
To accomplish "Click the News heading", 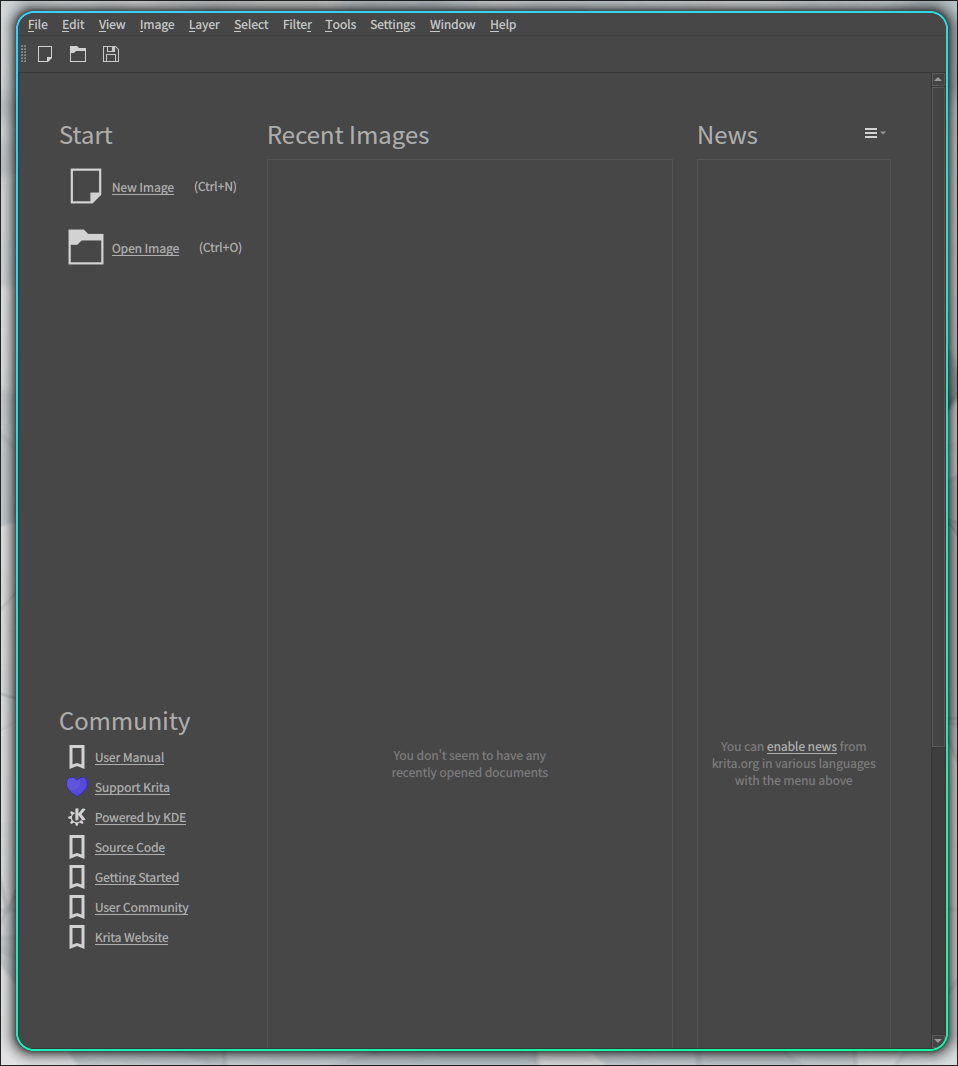I will (727, 135).
